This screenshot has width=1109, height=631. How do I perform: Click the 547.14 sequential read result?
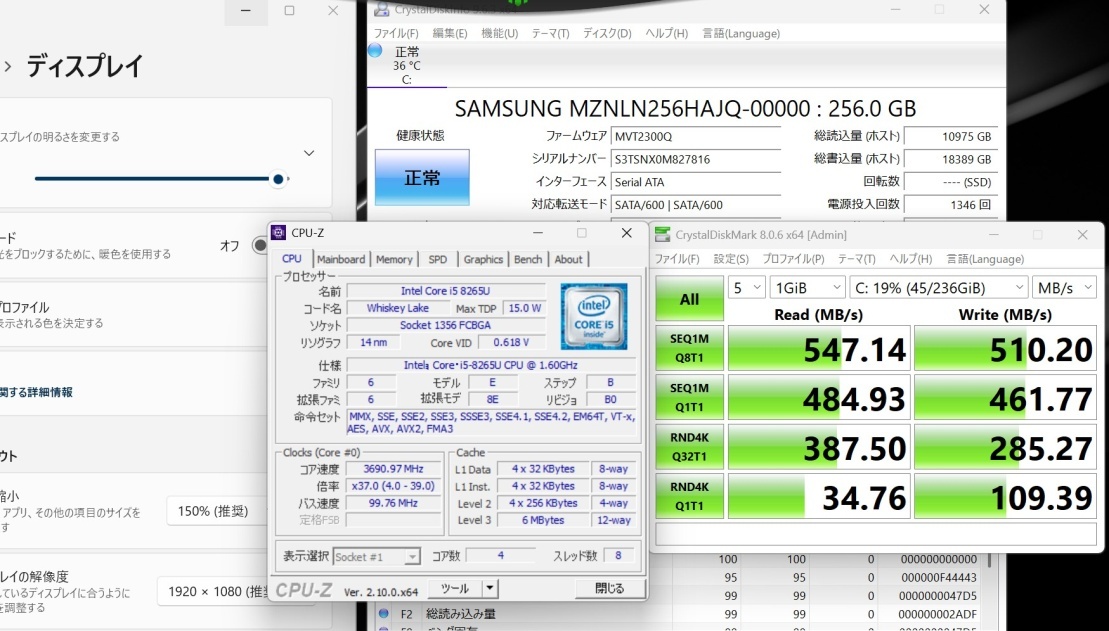point(820,348)
